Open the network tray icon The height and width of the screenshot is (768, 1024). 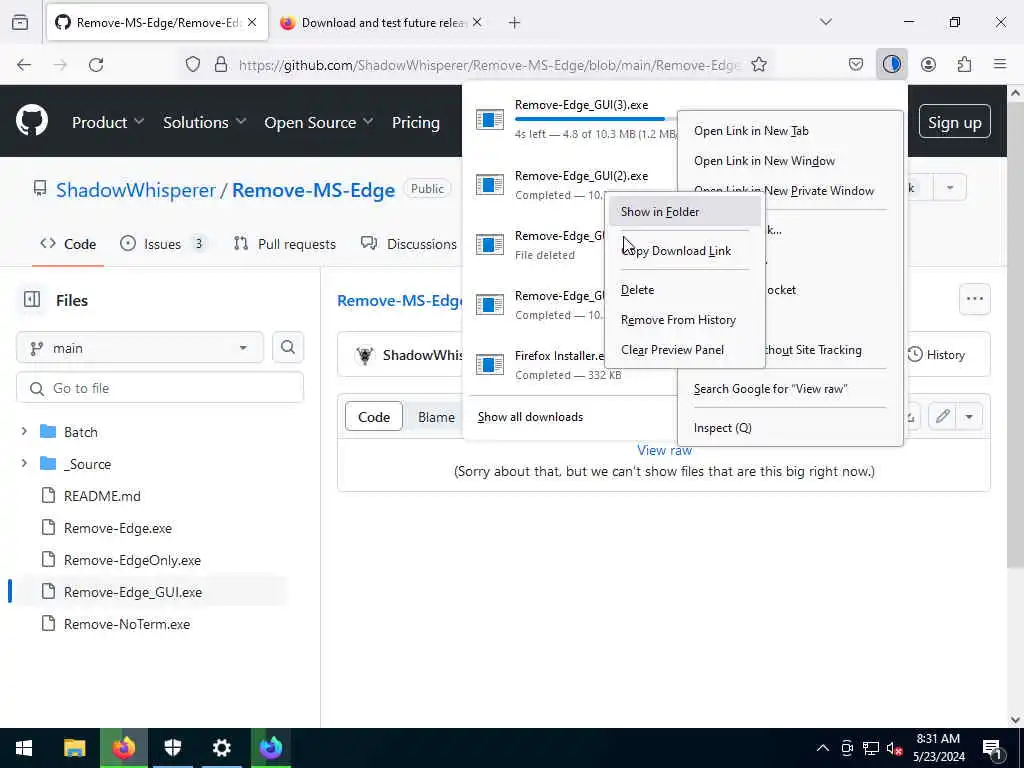tap(871, 748)
